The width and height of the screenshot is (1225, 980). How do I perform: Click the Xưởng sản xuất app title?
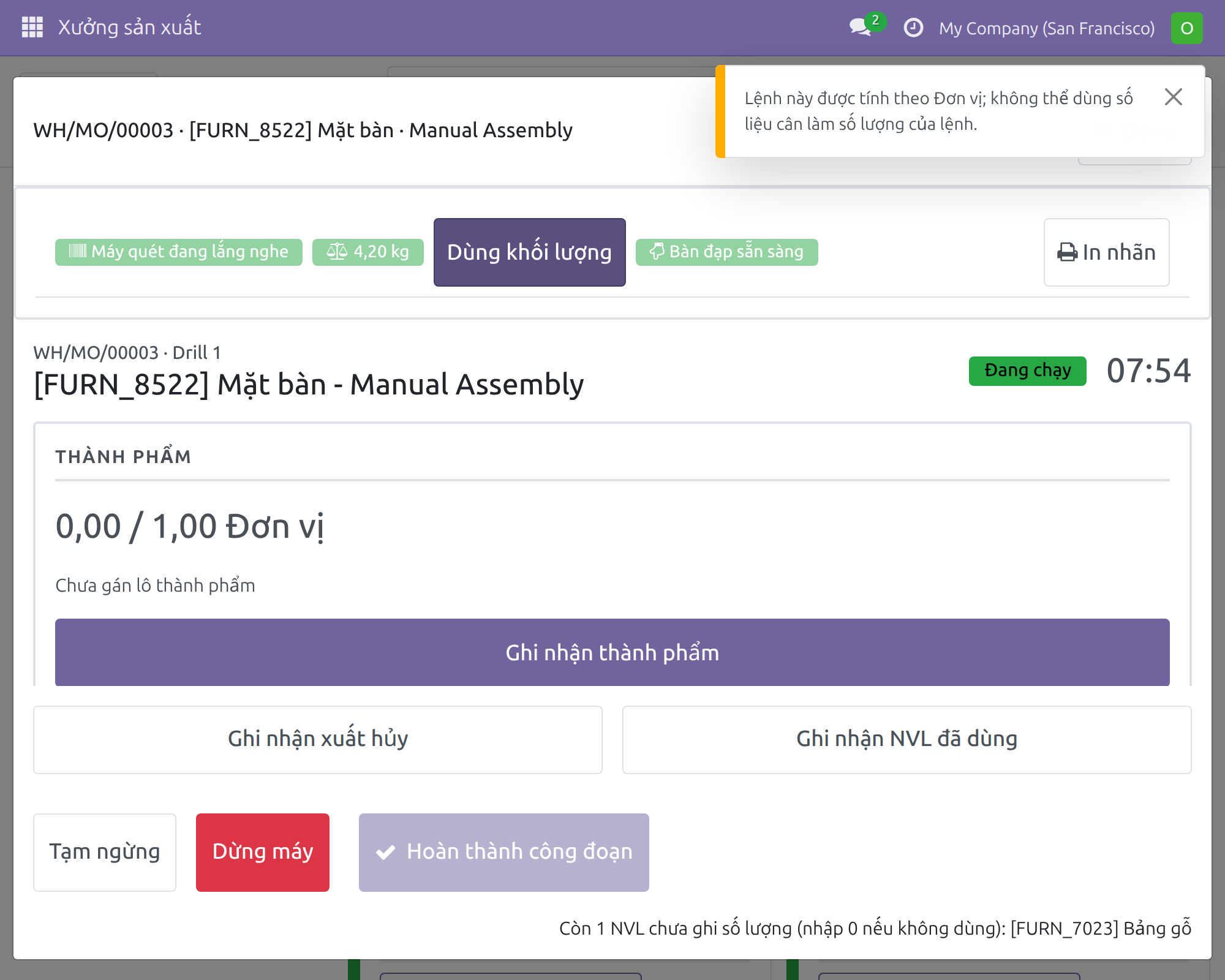(130, 28)
